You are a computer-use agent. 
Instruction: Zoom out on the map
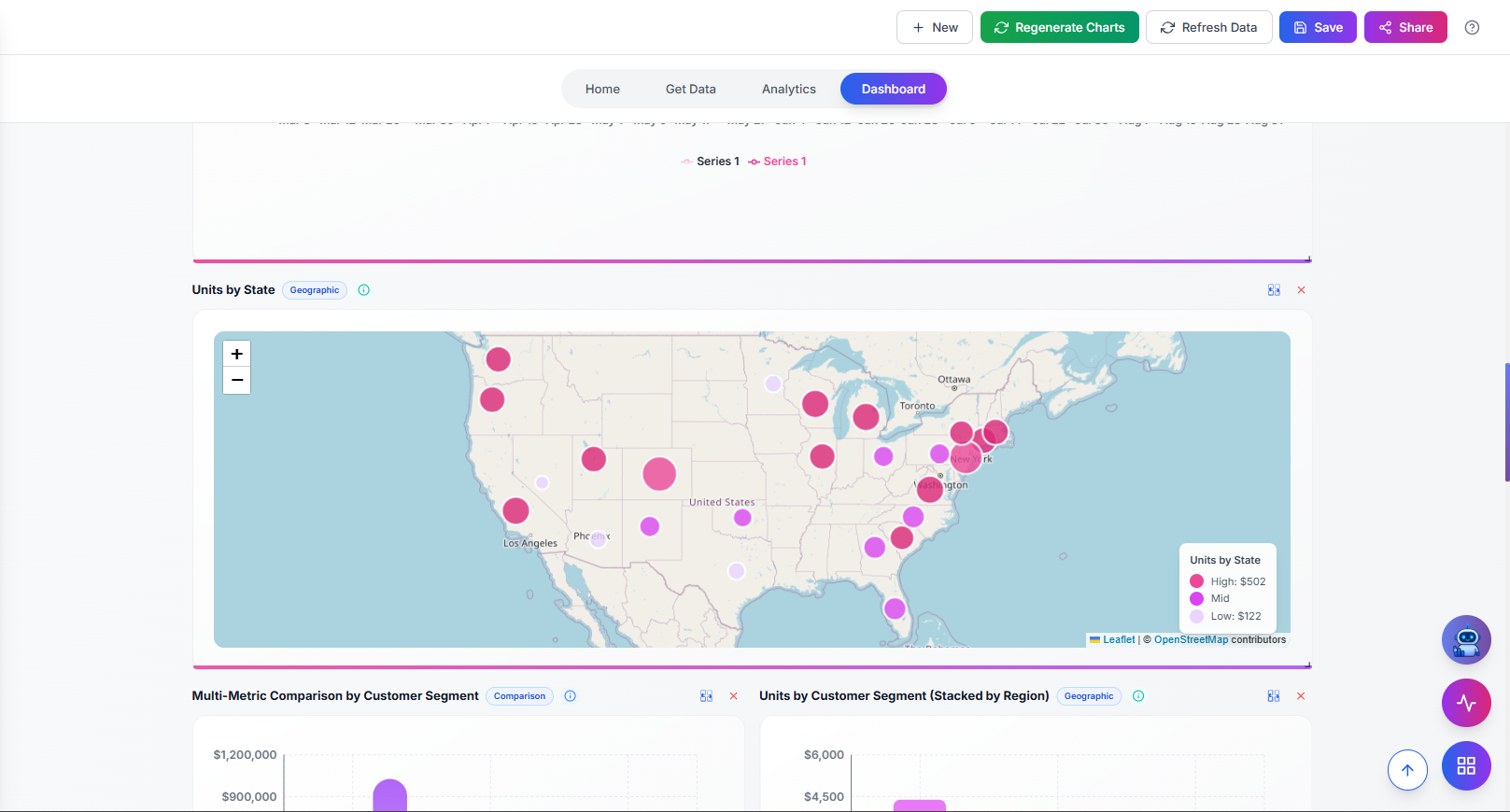pyautogui.click(x=237, y=380)
